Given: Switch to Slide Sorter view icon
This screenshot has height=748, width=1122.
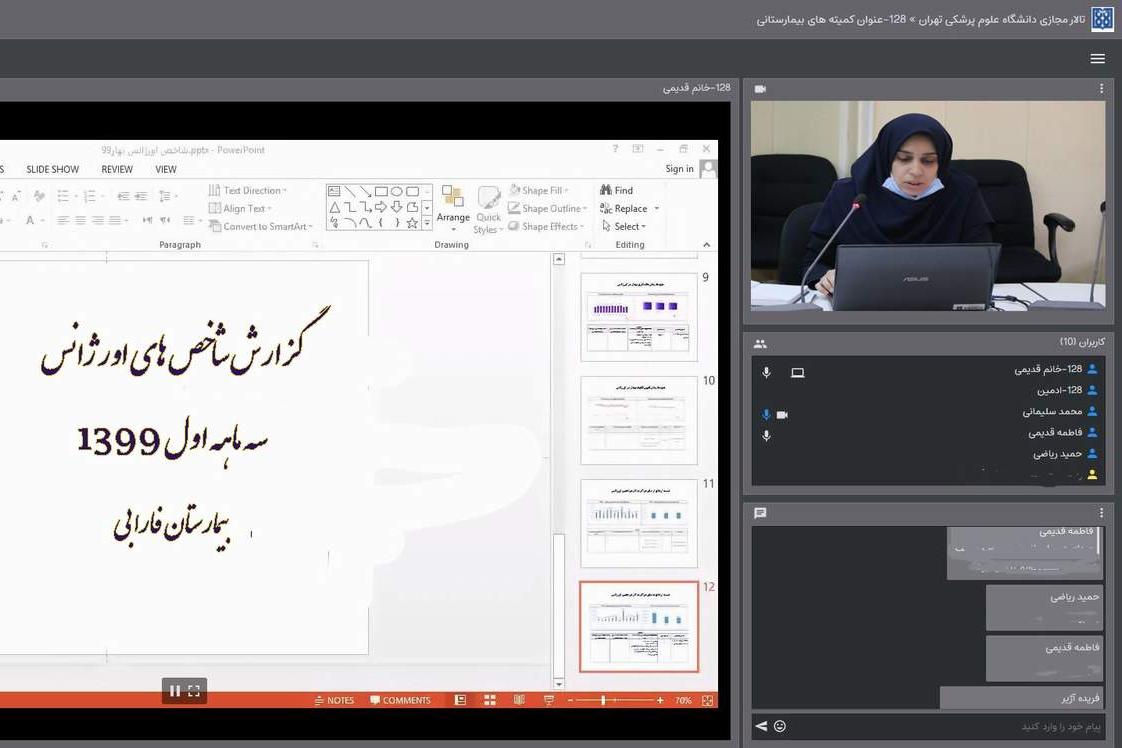Looking at the screenshot, I should pos(488,700).
